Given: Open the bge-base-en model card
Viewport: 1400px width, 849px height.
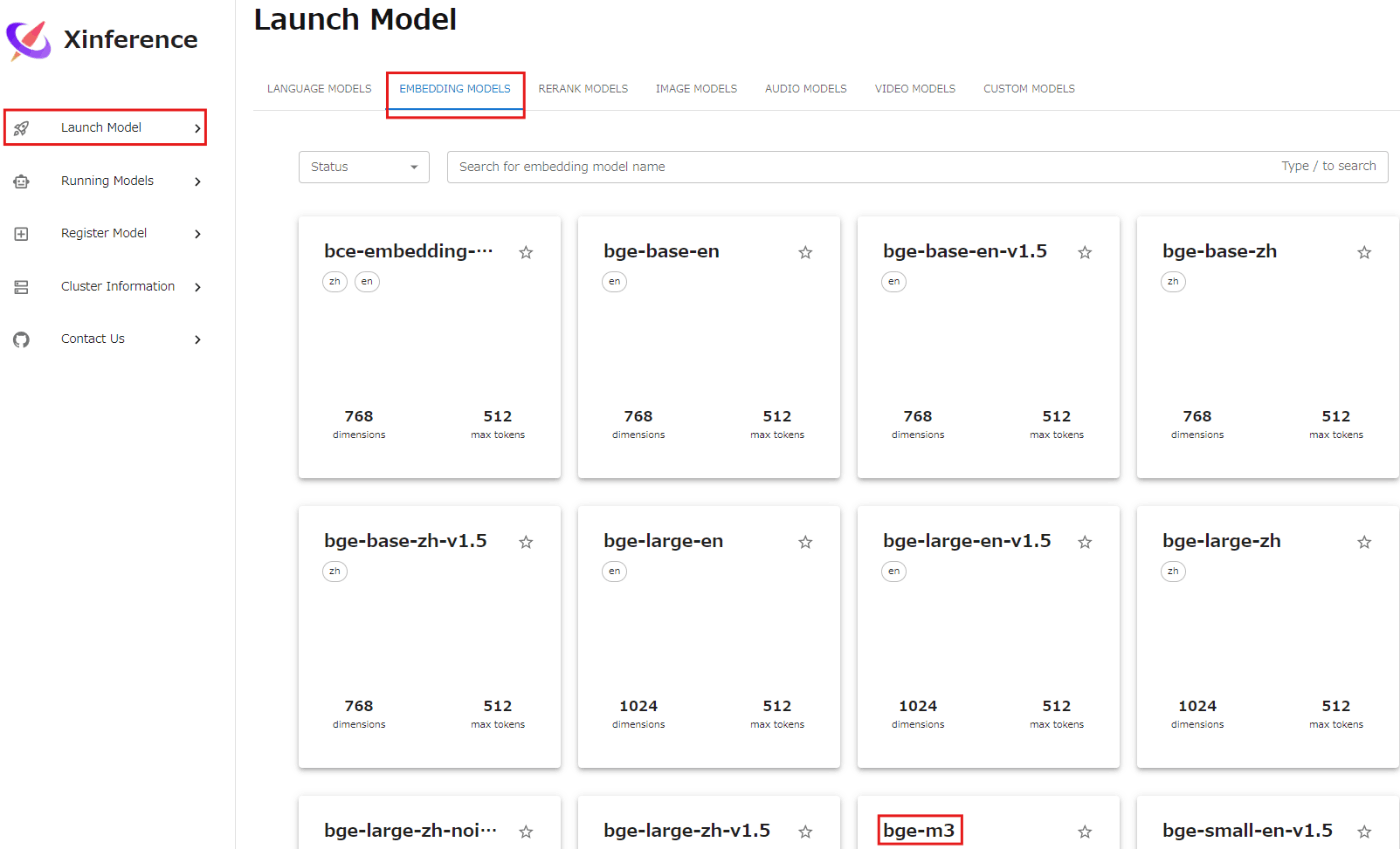Looking at the screenshot, I should pos(709,347).
